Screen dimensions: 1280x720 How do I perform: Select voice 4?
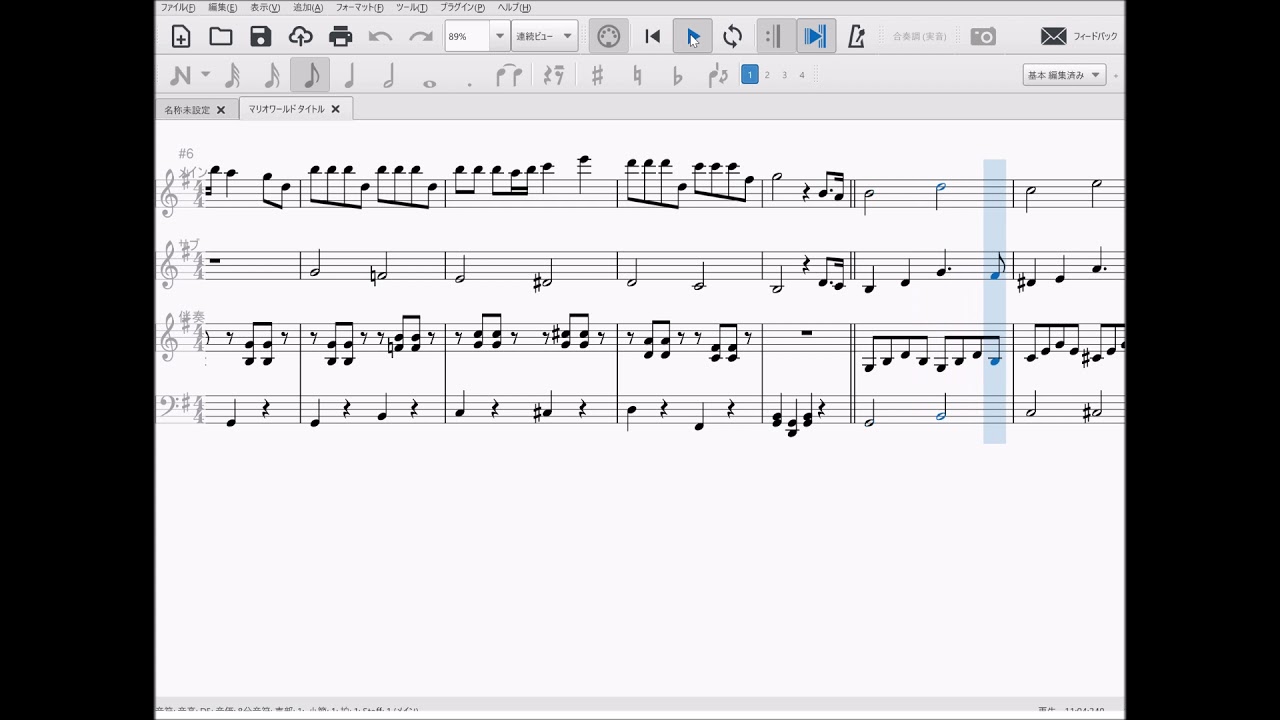(x=801, y=75)
